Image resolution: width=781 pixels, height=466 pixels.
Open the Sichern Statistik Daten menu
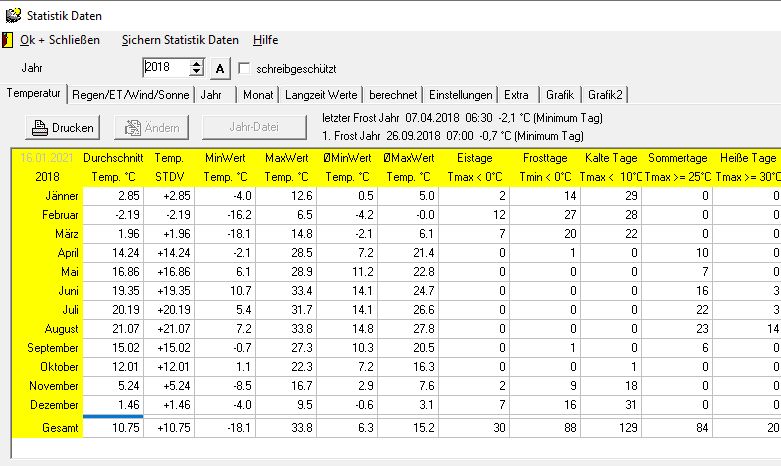point(180,40)
